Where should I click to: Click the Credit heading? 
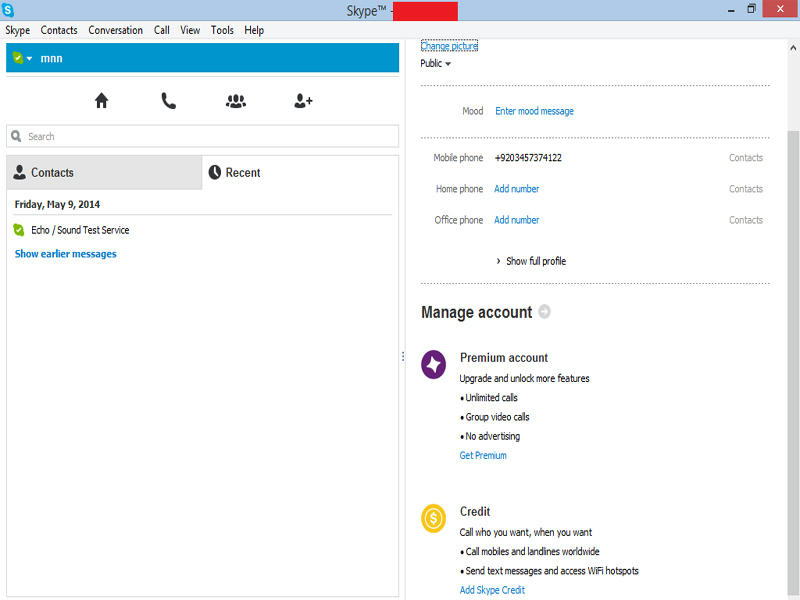click(x=474, y=511)
